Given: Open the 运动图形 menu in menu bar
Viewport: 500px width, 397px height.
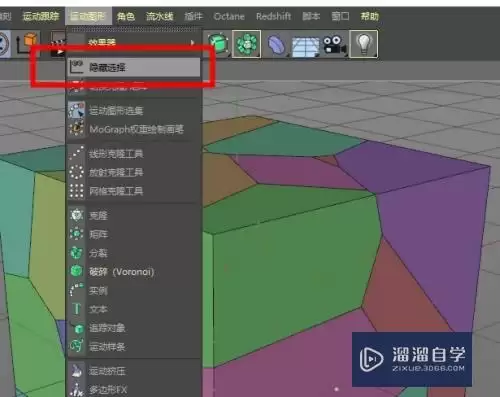Looking at the screenshot, I should 88,16.
